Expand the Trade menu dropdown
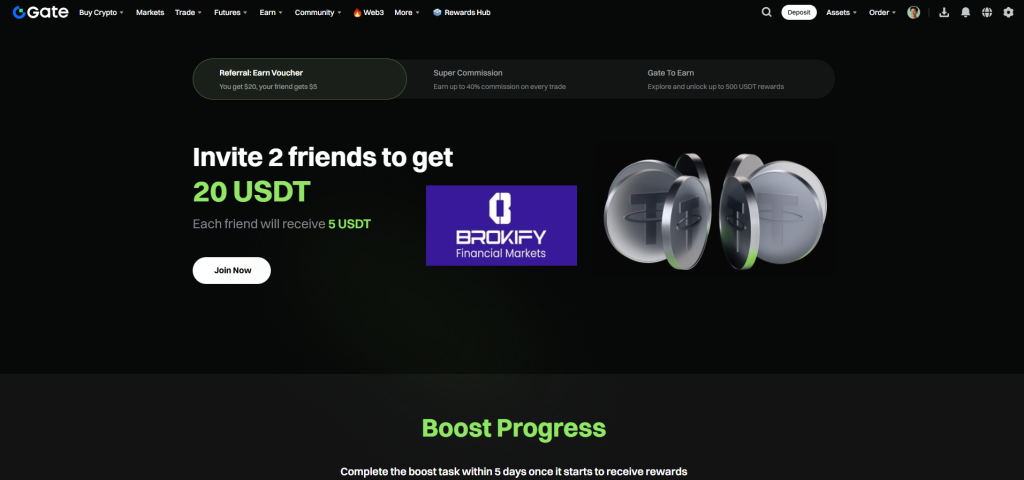Image resolution: width=1024 pixels, height=480 pixels. pyautogui.click(x=188, y=12)
